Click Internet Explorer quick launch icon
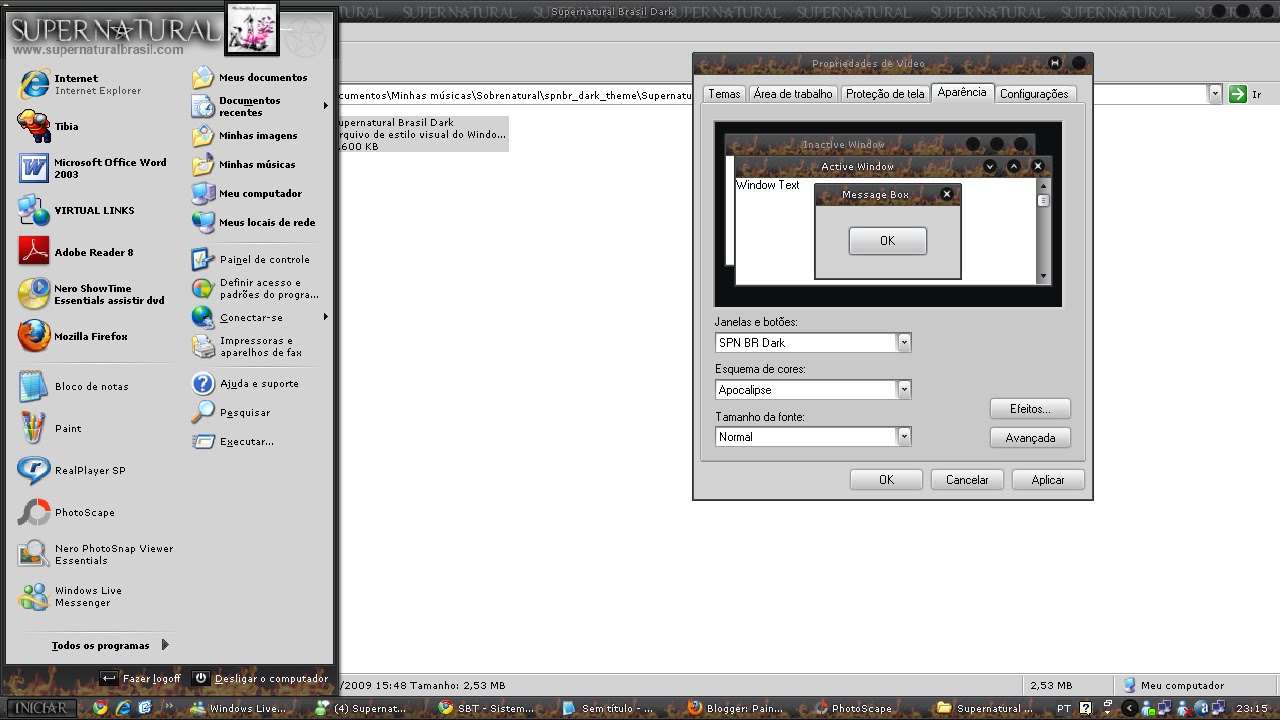1280x720 pixels. click(123, 708)
